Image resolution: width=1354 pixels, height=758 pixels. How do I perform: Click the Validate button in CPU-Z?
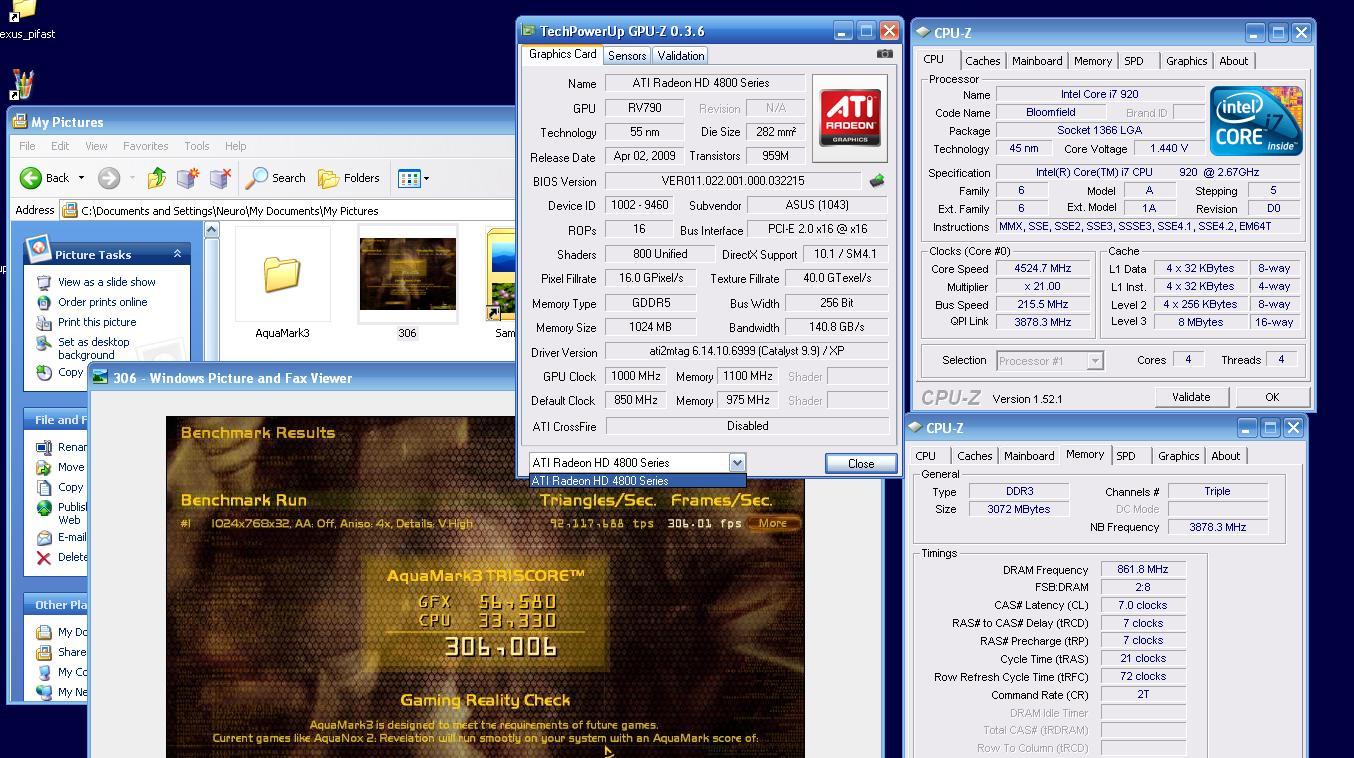[1191, 397]
